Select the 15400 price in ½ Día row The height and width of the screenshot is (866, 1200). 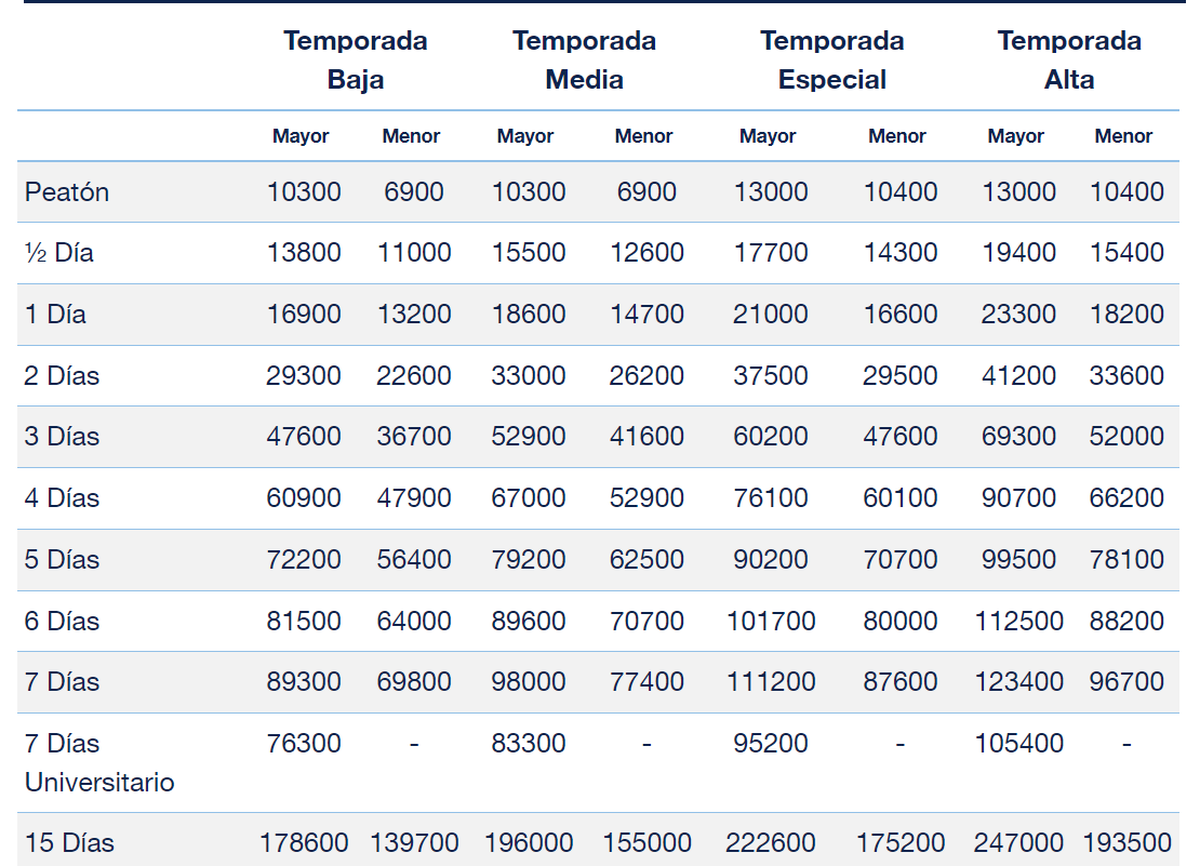click(x=1126, y=253)
